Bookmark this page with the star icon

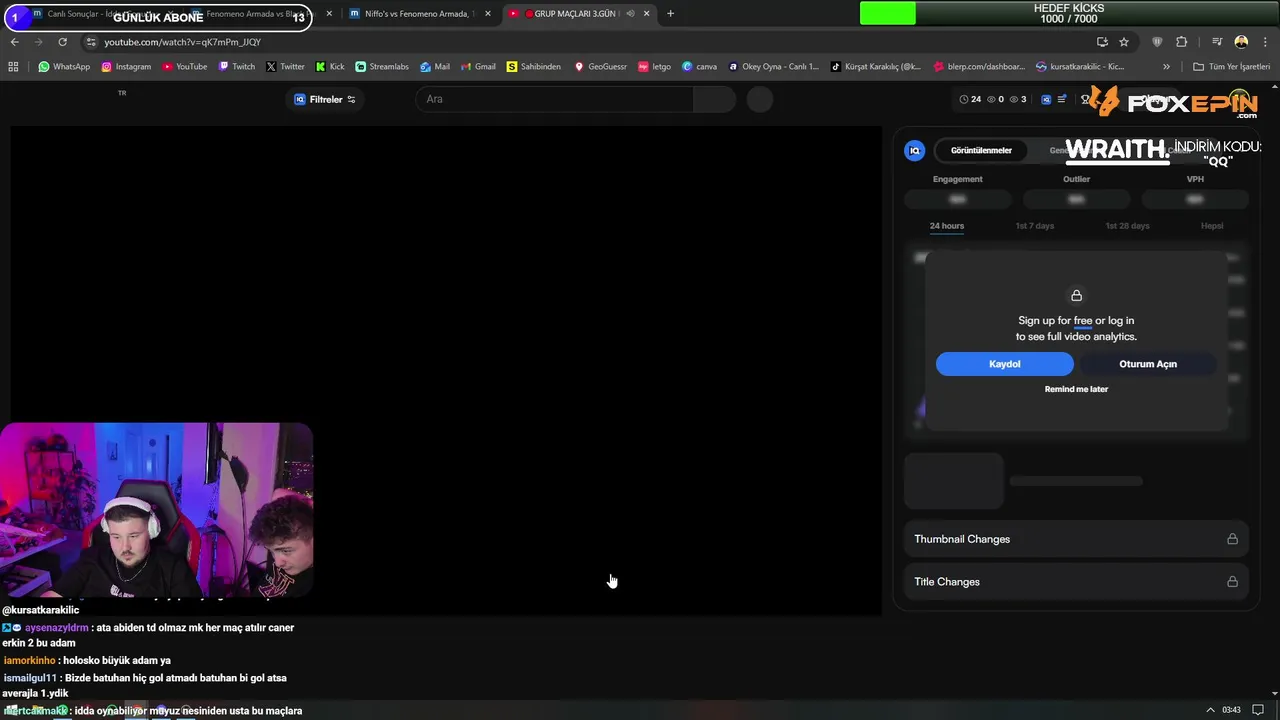pyautogui.click(x=1124, y=42)
